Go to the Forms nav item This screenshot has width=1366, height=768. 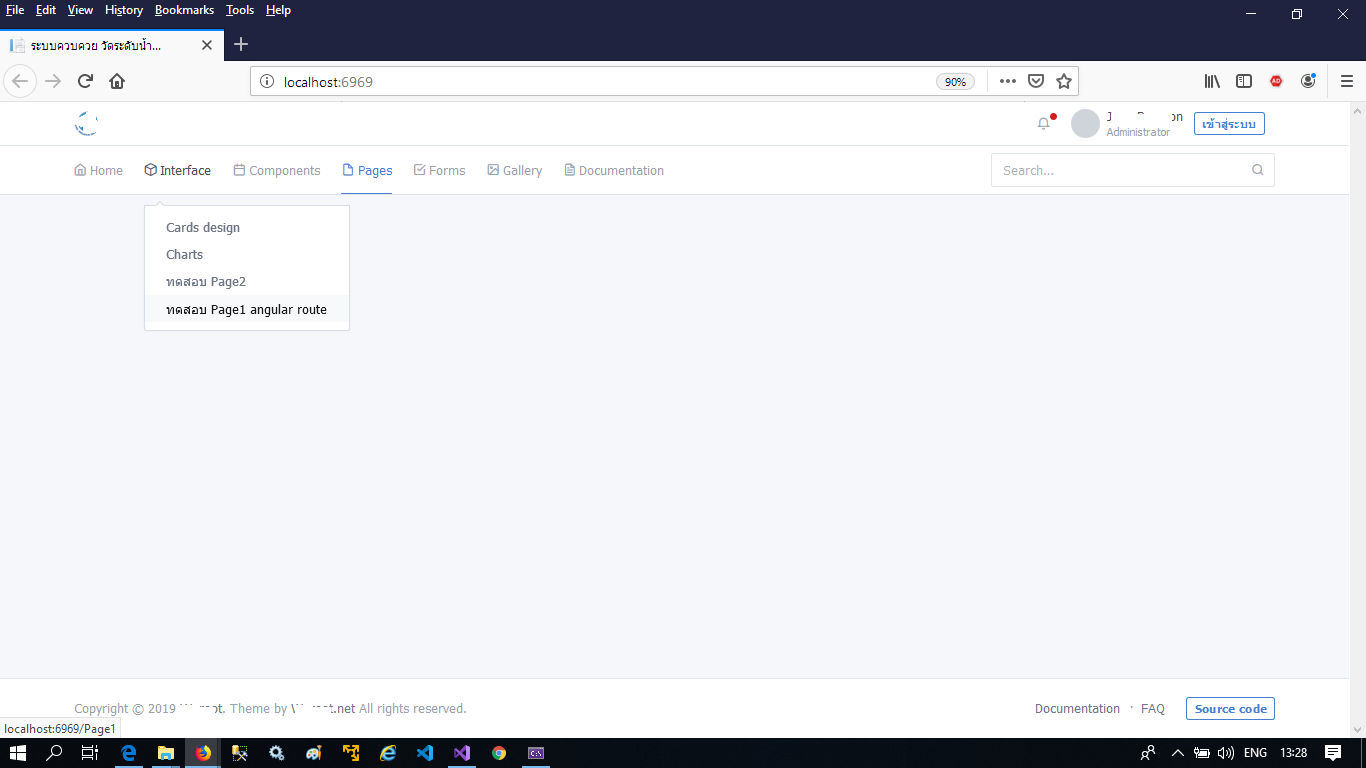[439, 170]
